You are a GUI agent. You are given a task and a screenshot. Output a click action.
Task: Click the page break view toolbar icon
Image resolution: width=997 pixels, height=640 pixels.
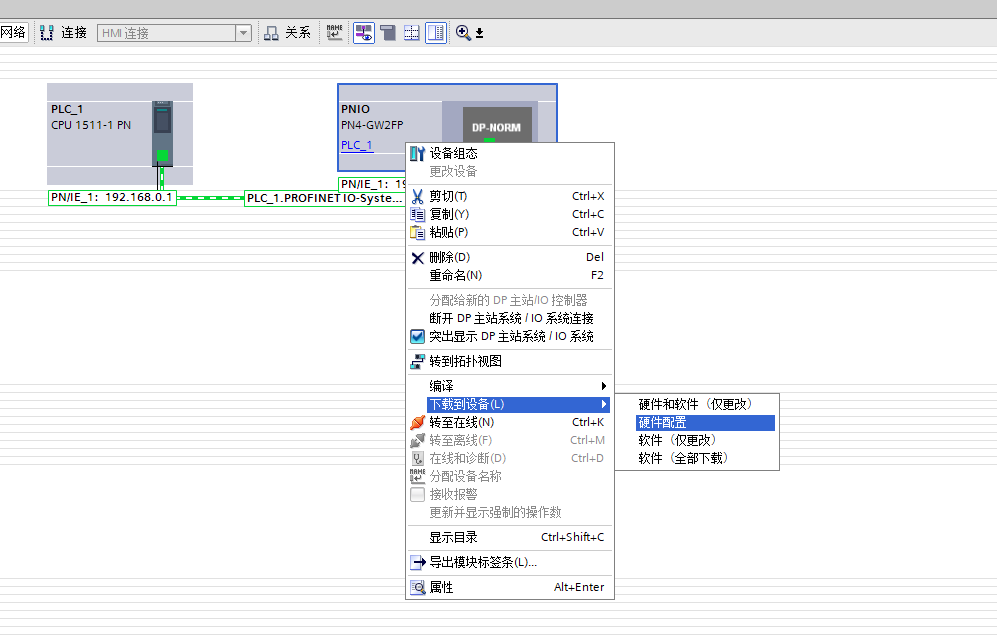coord(388,32)
